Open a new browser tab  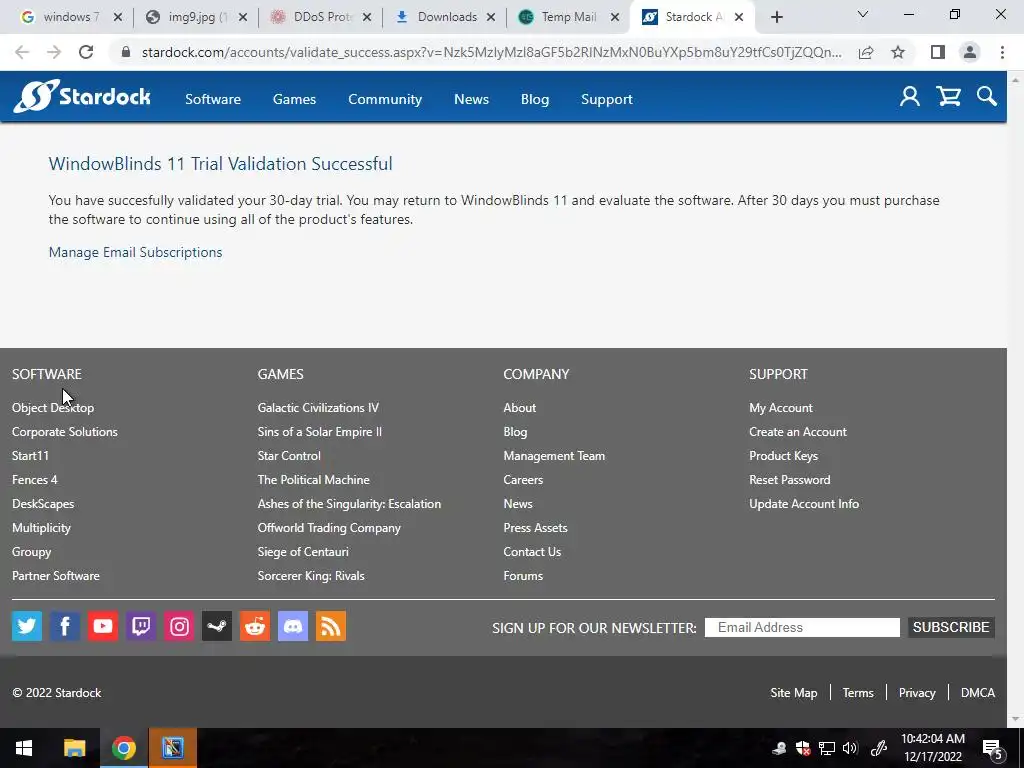pyautogui.click(x=776, y=18)
